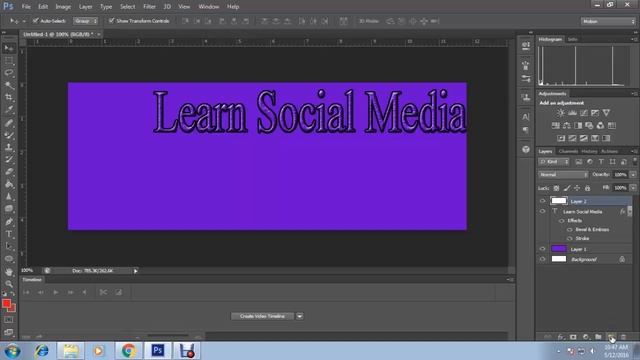This screenshot has height=360, width=640.
Task: Select the Hand tool
Action: click(9, 271)
